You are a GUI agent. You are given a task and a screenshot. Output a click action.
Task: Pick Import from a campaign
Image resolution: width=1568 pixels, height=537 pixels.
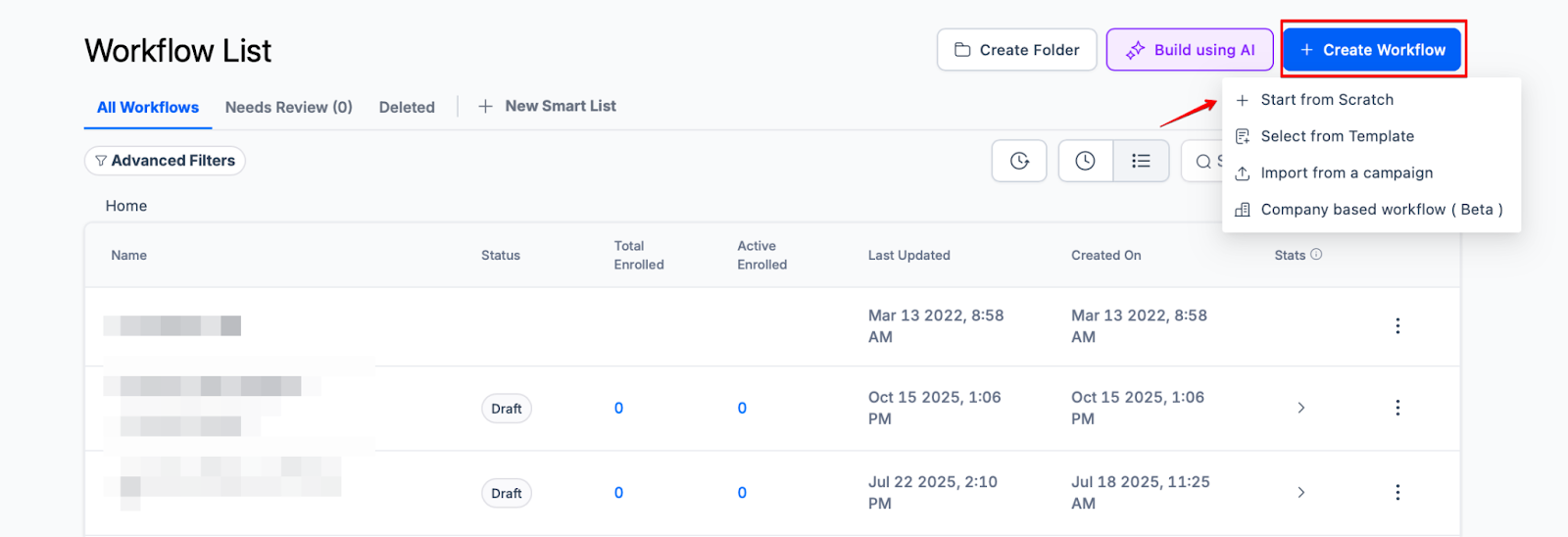(1346, 172)
